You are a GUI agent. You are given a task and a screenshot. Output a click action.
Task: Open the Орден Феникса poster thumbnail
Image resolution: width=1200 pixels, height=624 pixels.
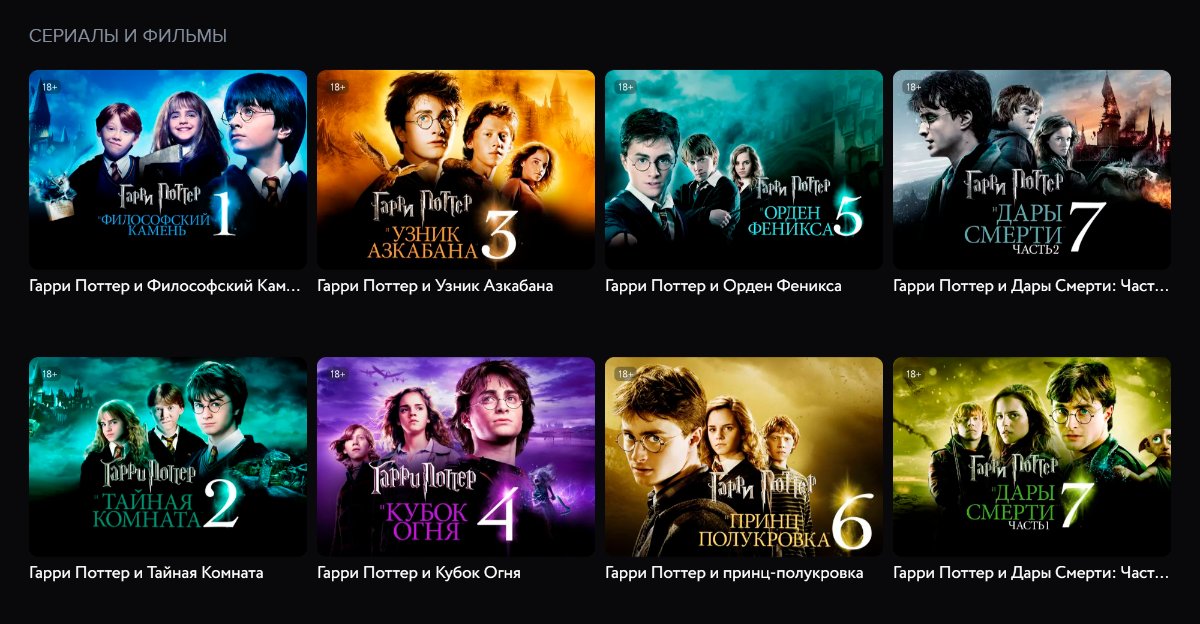744,170
